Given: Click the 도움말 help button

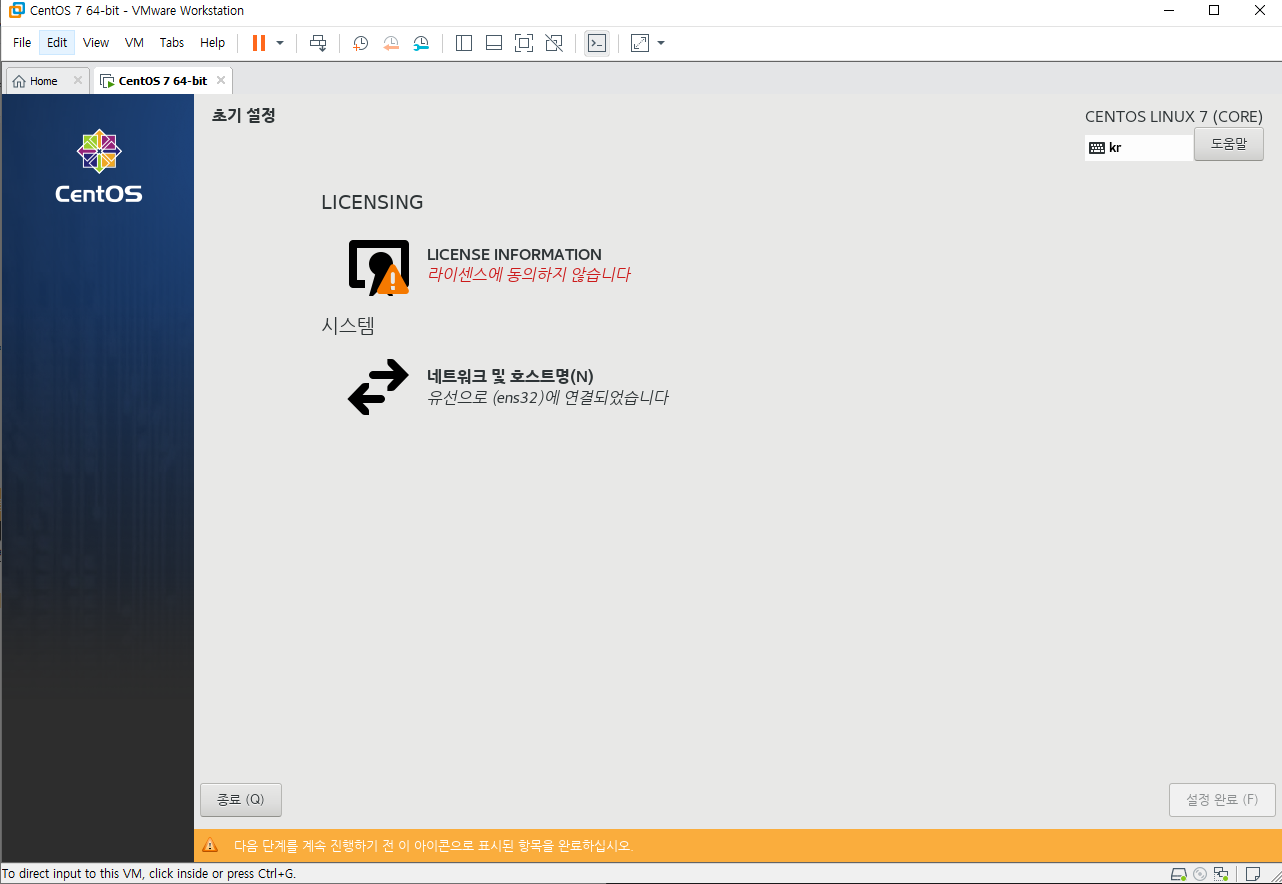Looking at the screenshot, I should click(x=1229, y=144).
